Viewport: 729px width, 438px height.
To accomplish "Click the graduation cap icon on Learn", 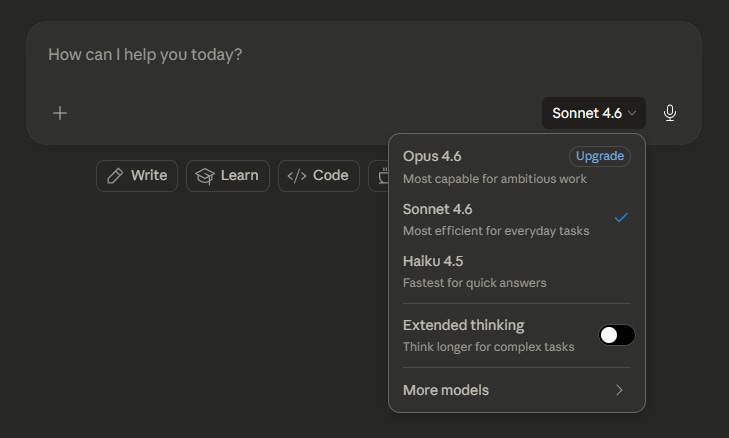I will pyautogui.click(x=205, y=176).
